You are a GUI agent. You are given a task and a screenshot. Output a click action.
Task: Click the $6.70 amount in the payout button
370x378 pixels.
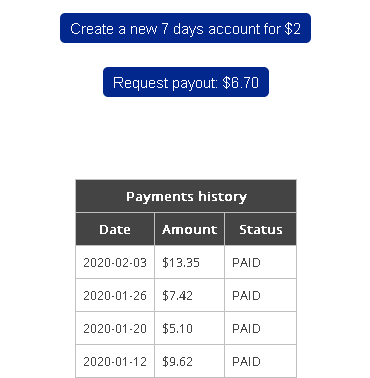(x=241, y=83)
